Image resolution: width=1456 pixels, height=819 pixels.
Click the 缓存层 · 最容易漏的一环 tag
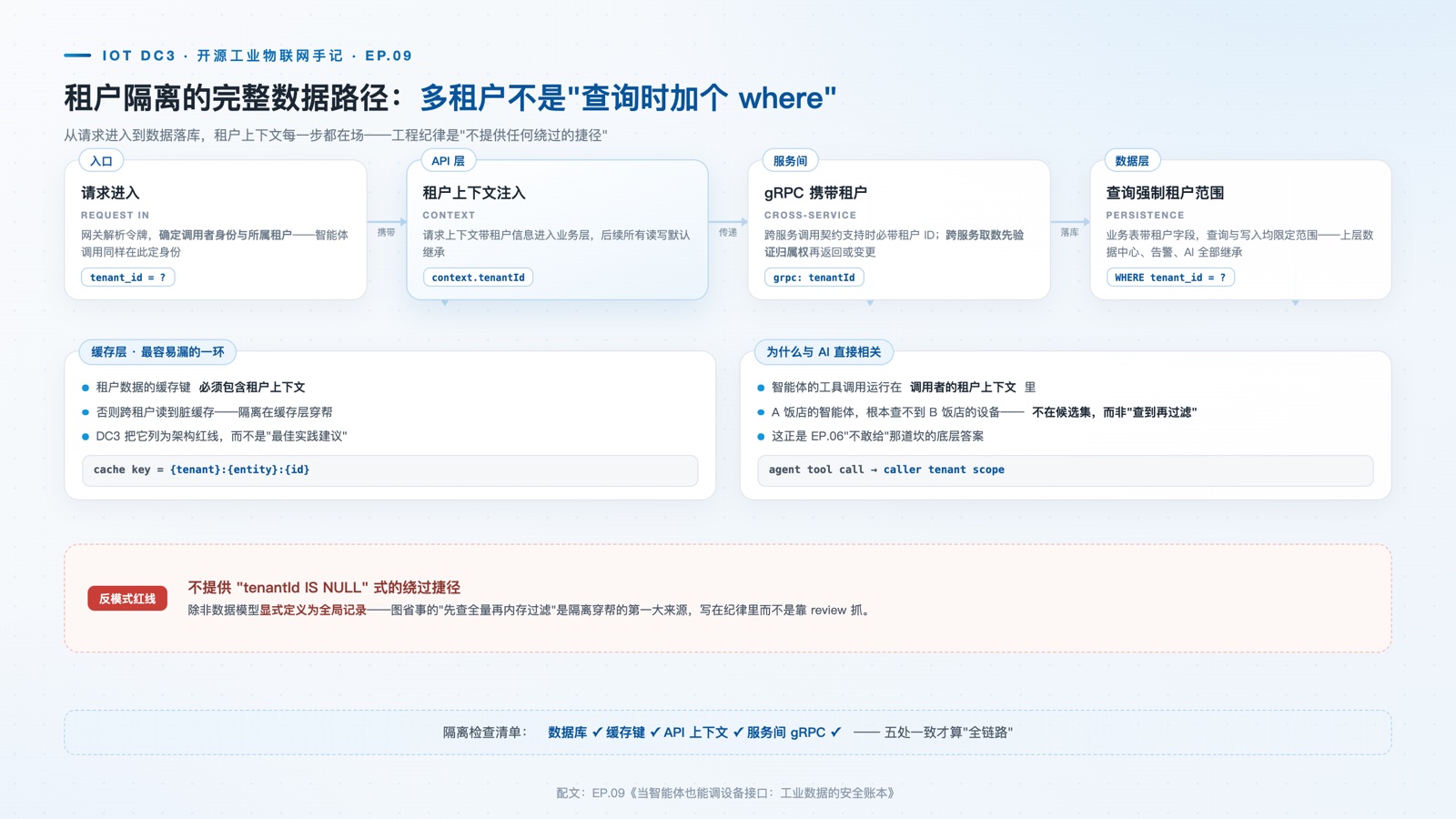pyautogui.click(x=157, y=352)
